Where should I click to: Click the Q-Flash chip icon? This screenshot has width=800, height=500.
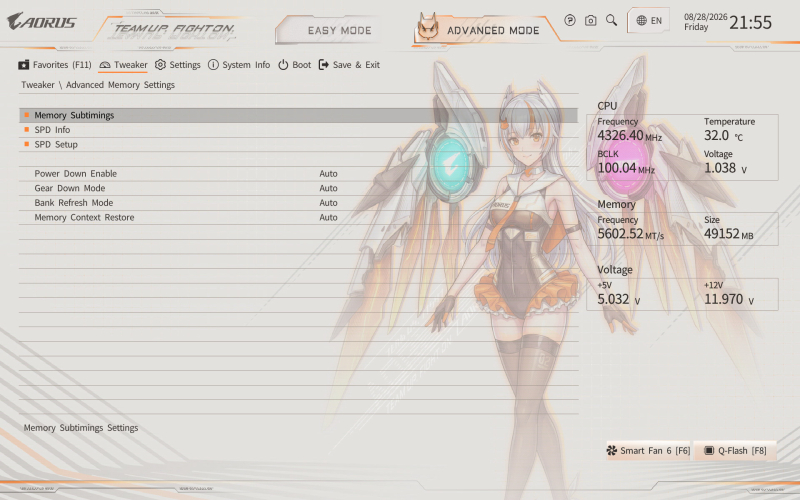click(x=709, y=451)
